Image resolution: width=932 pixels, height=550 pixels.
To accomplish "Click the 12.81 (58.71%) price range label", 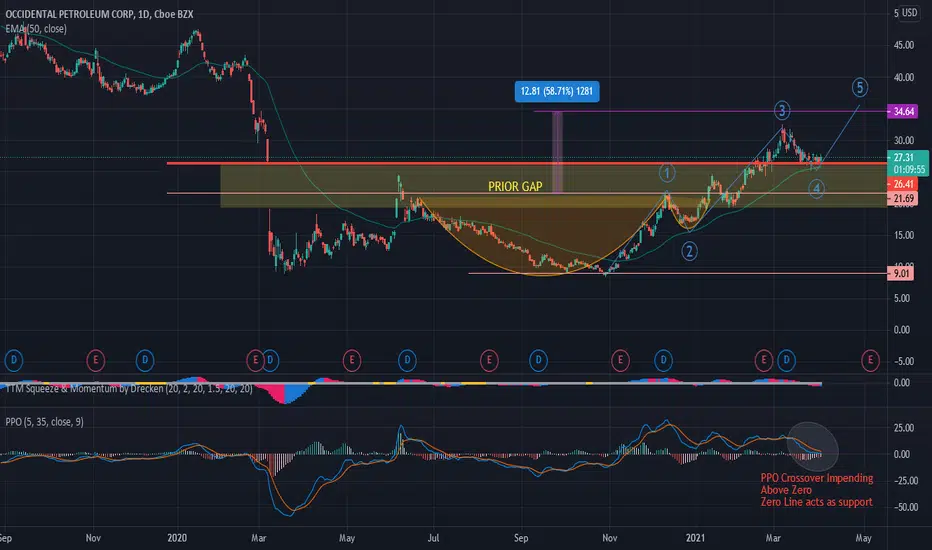I will pyautogui.click(x=557, y=92).
